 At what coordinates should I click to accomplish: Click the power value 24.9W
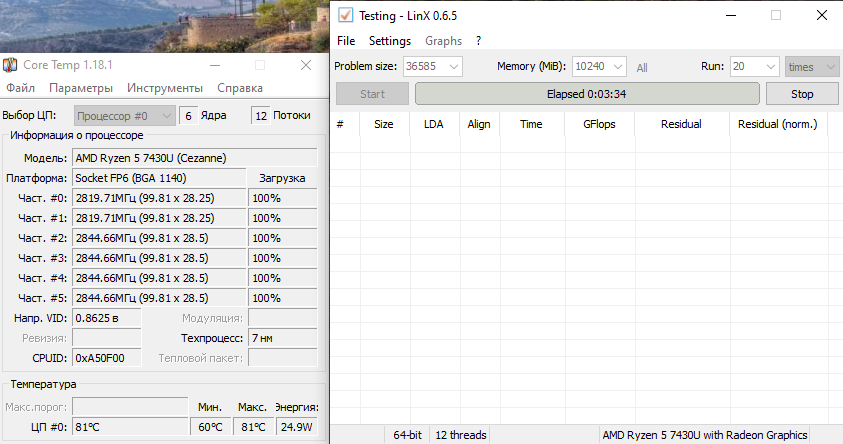(x=297, y=427)
